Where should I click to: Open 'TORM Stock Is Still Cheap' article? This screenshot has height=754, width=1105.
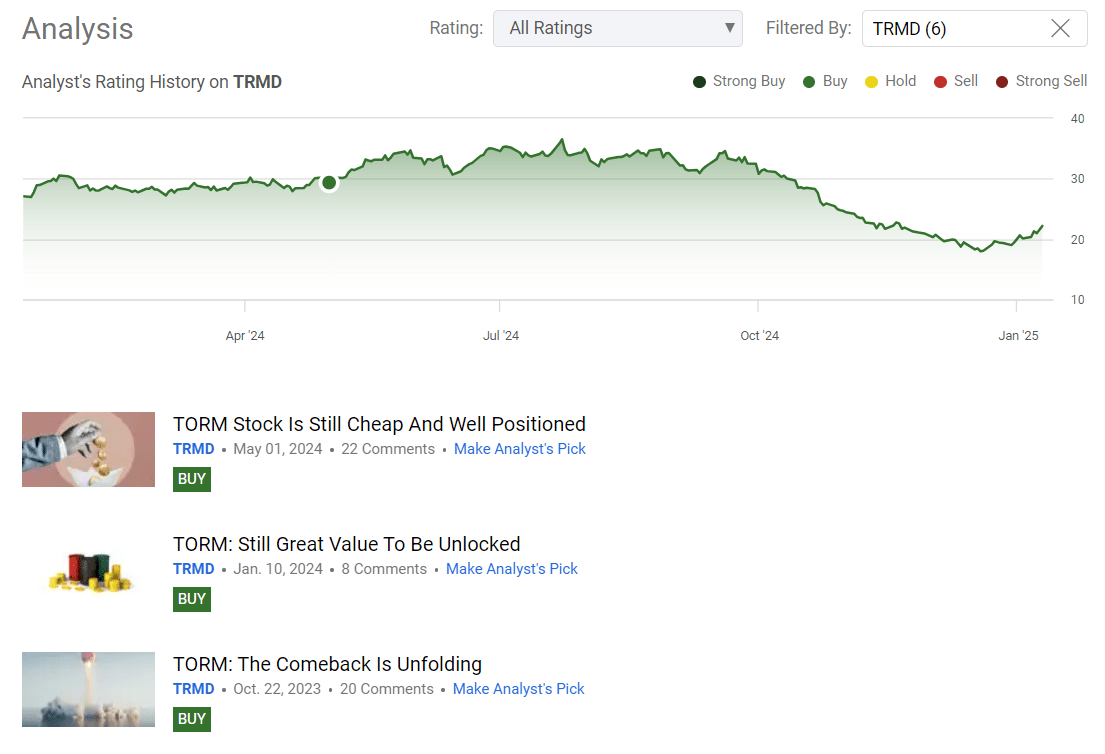click(379, 424)
